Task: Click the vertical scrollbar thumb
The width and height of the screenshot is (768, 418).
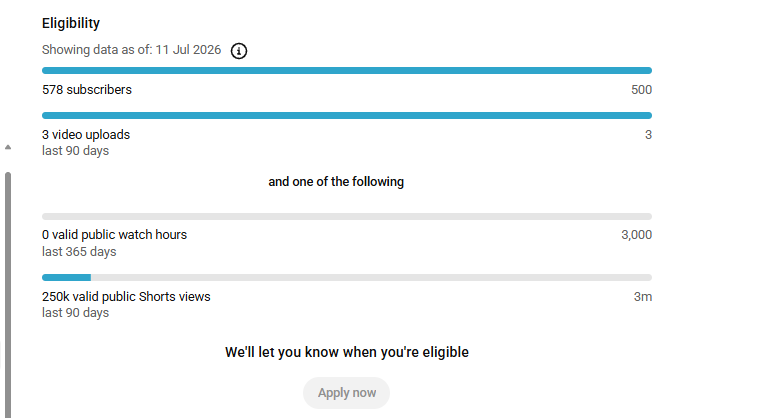Action: pyautogui.click(x=8, y=295)
